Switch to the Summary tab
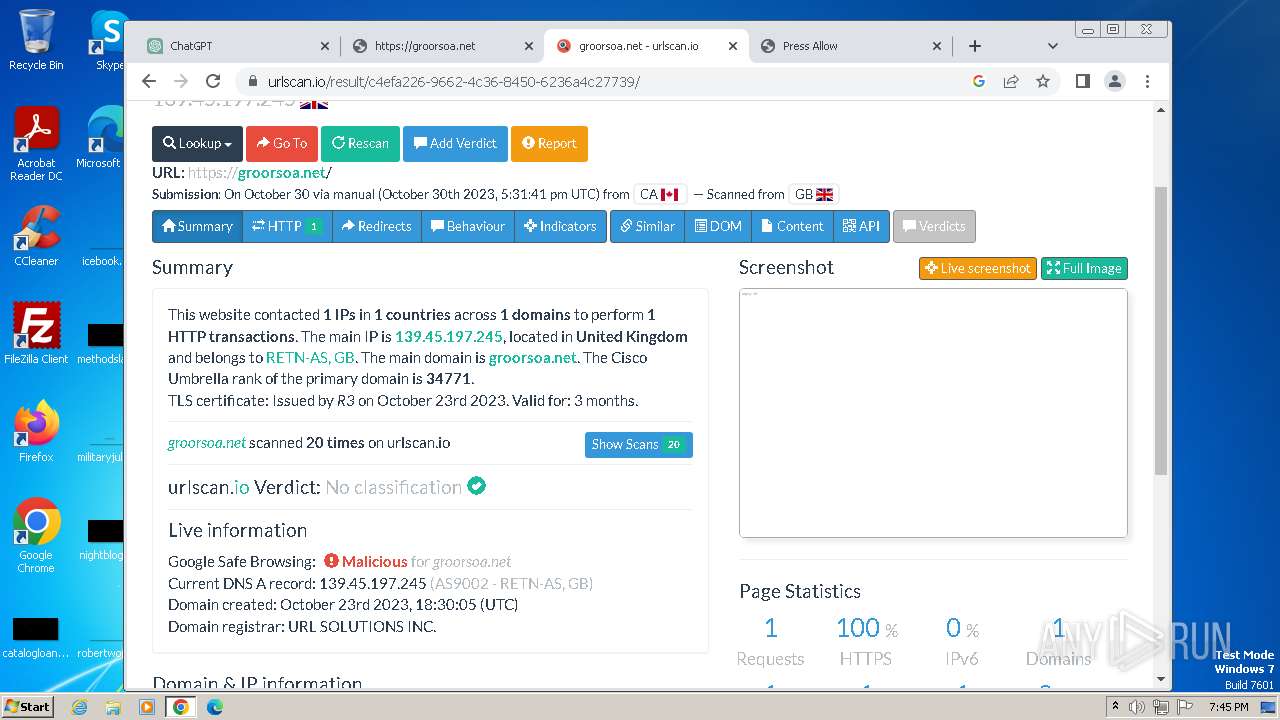This screenshot has width=1280, height=720. [x=197, y=226]
